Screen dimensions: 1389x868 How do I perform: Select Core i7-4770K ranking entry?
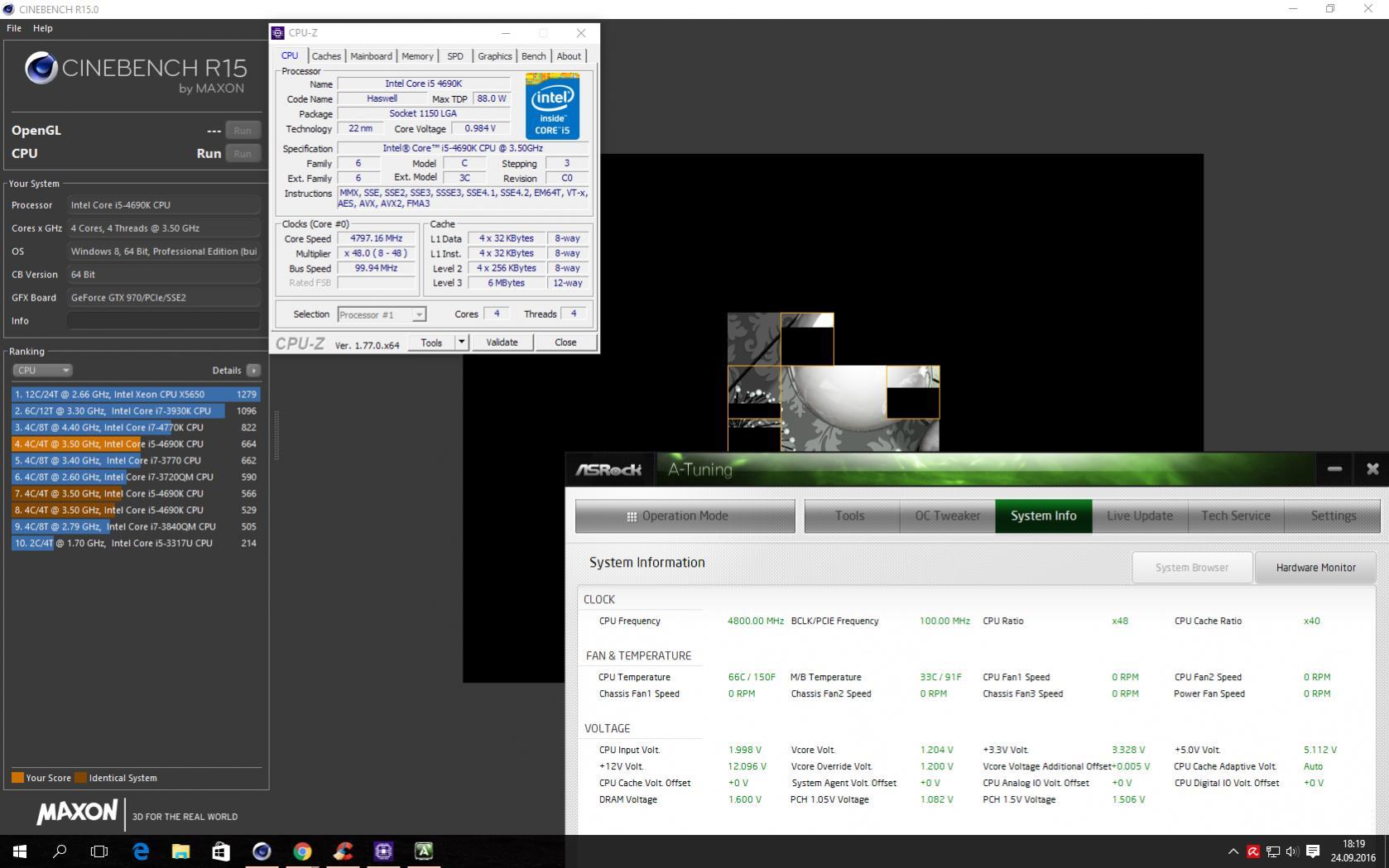coord(136,428)
